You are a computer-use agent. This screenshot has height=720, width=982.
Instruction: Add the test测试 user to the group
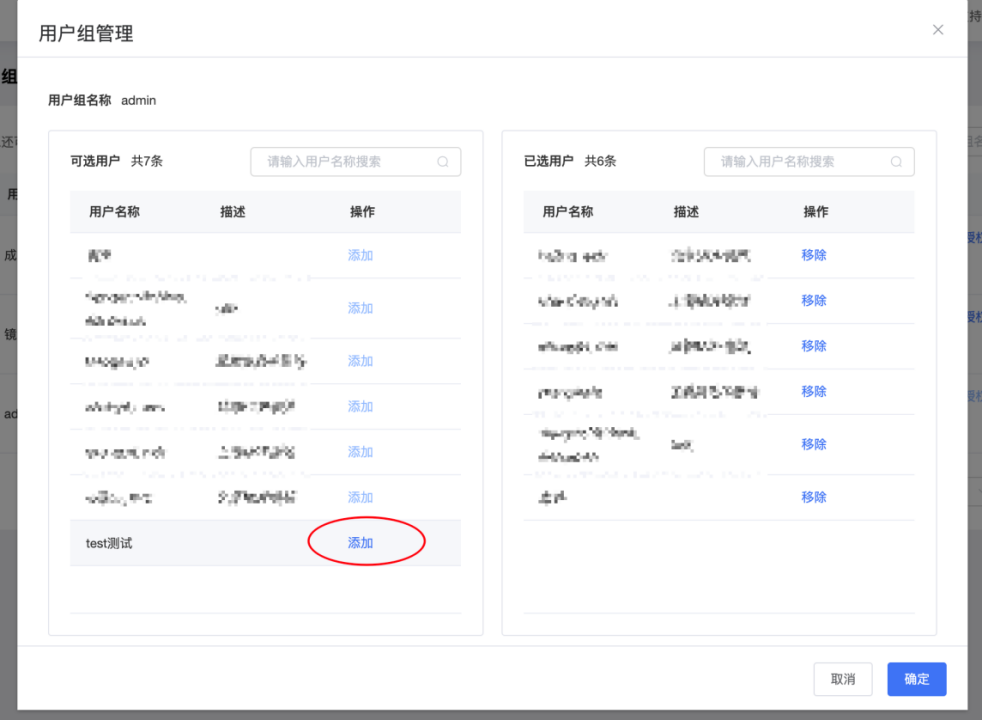coord(360,543)
